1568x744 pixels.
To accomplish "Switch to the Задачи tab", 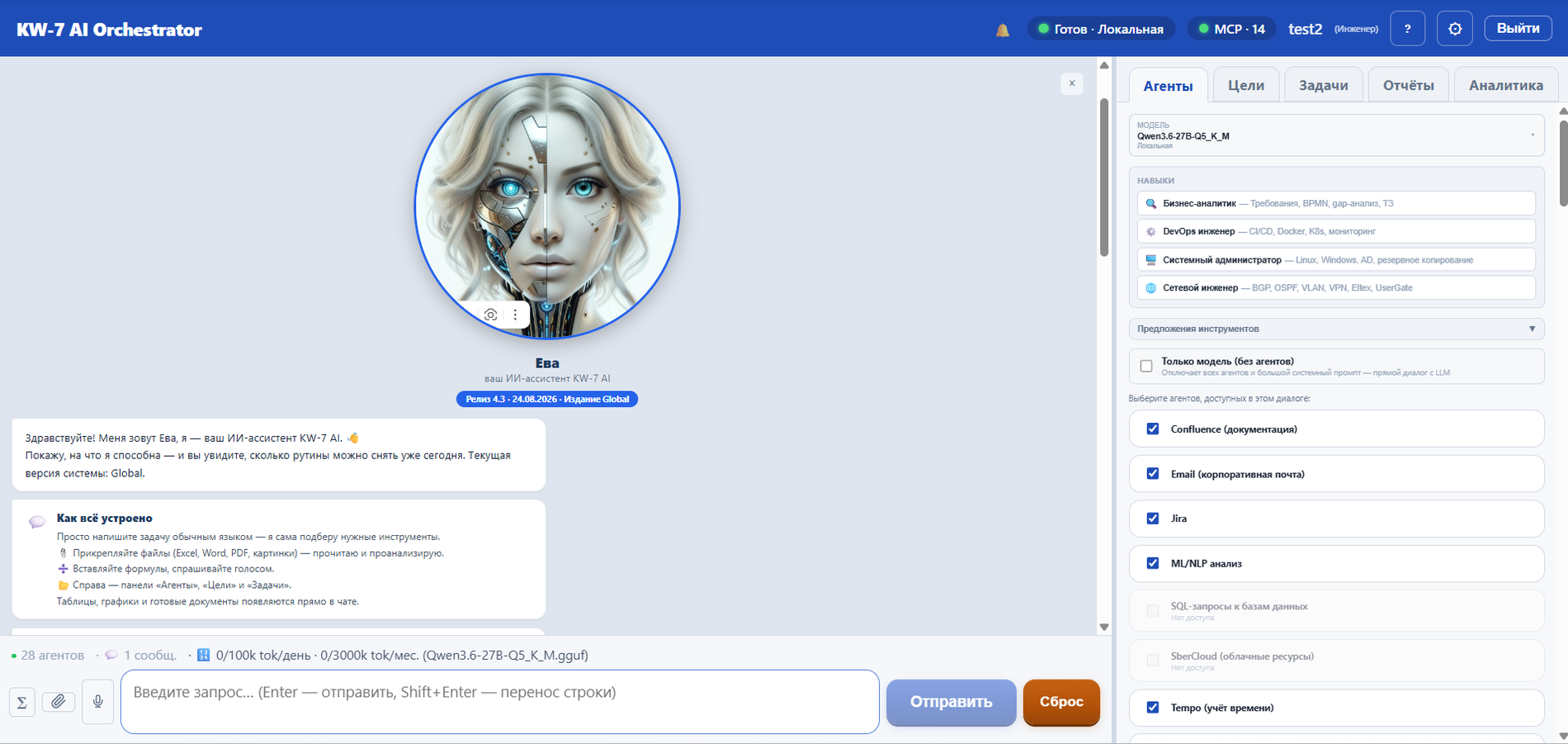I will pos(1323,85).
